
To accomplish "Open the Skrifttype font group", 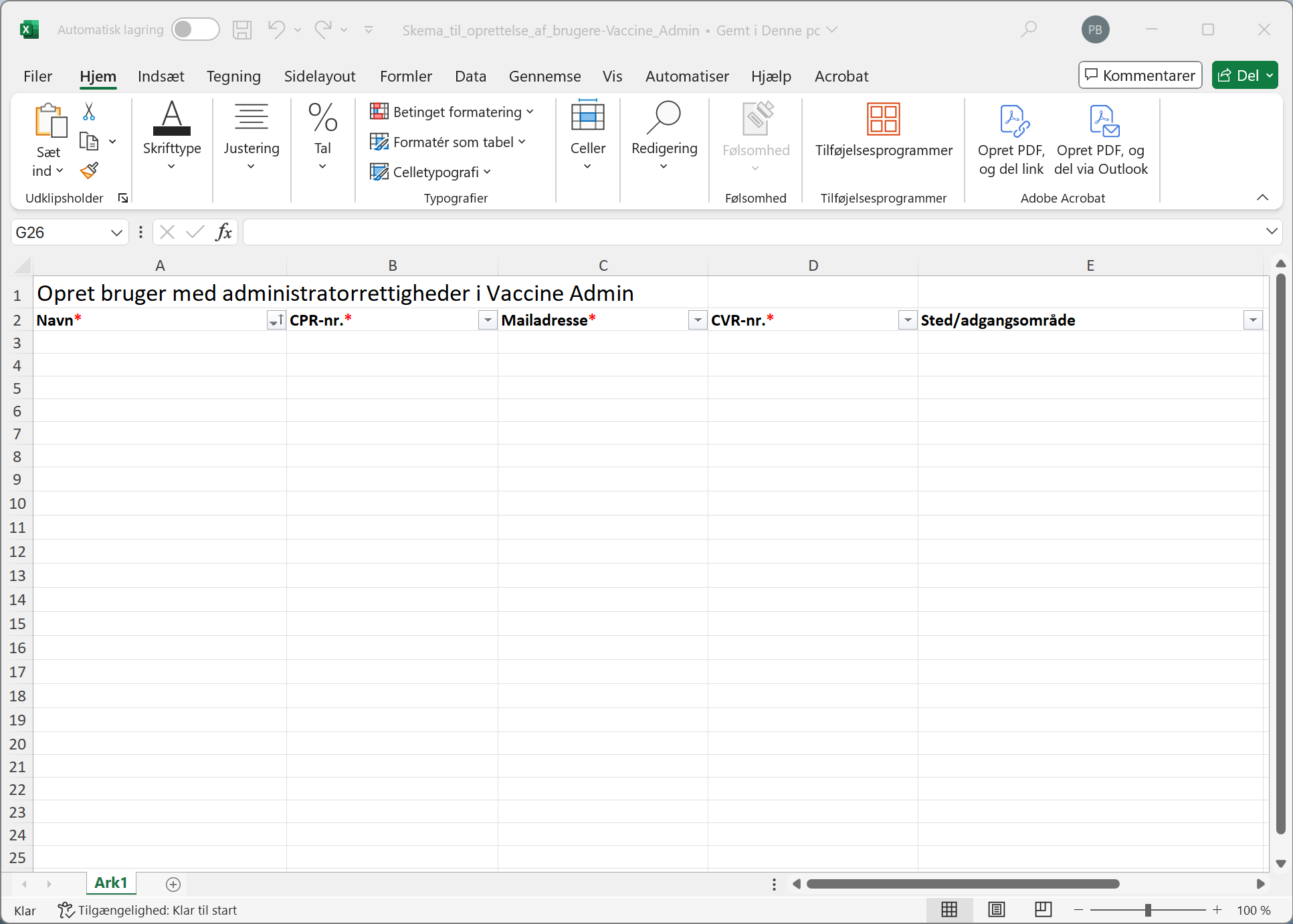I will click(172, 136).
